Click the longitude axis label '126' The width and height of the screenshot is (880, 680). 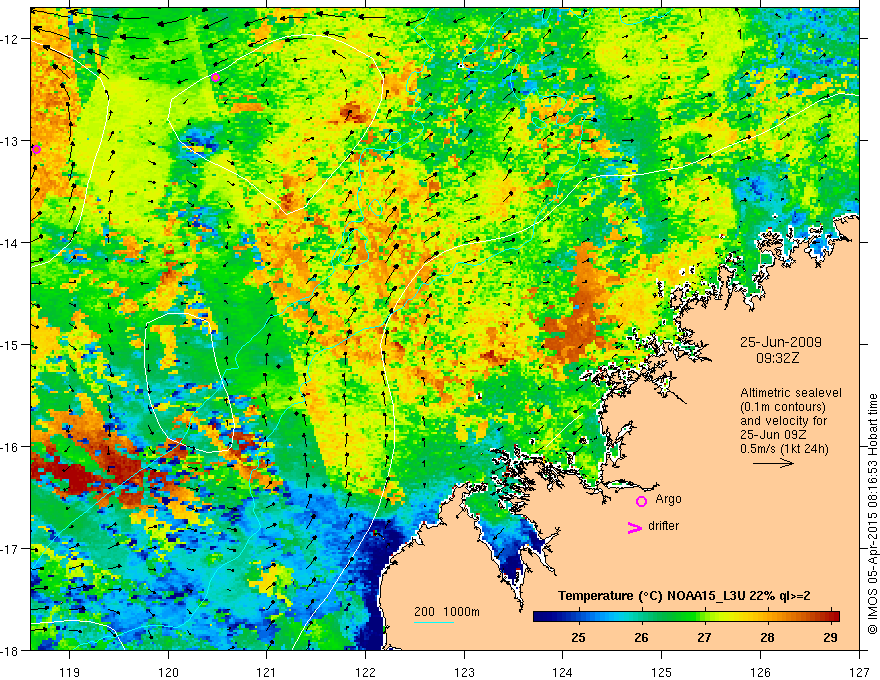point(760,673)
